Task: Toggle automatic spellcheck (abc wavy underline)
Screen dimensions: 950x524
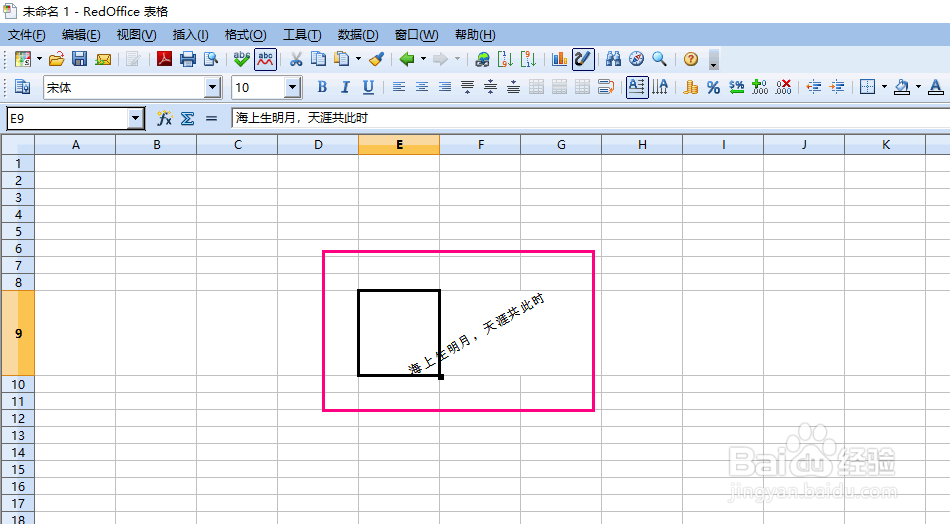Action: point(265,59)
